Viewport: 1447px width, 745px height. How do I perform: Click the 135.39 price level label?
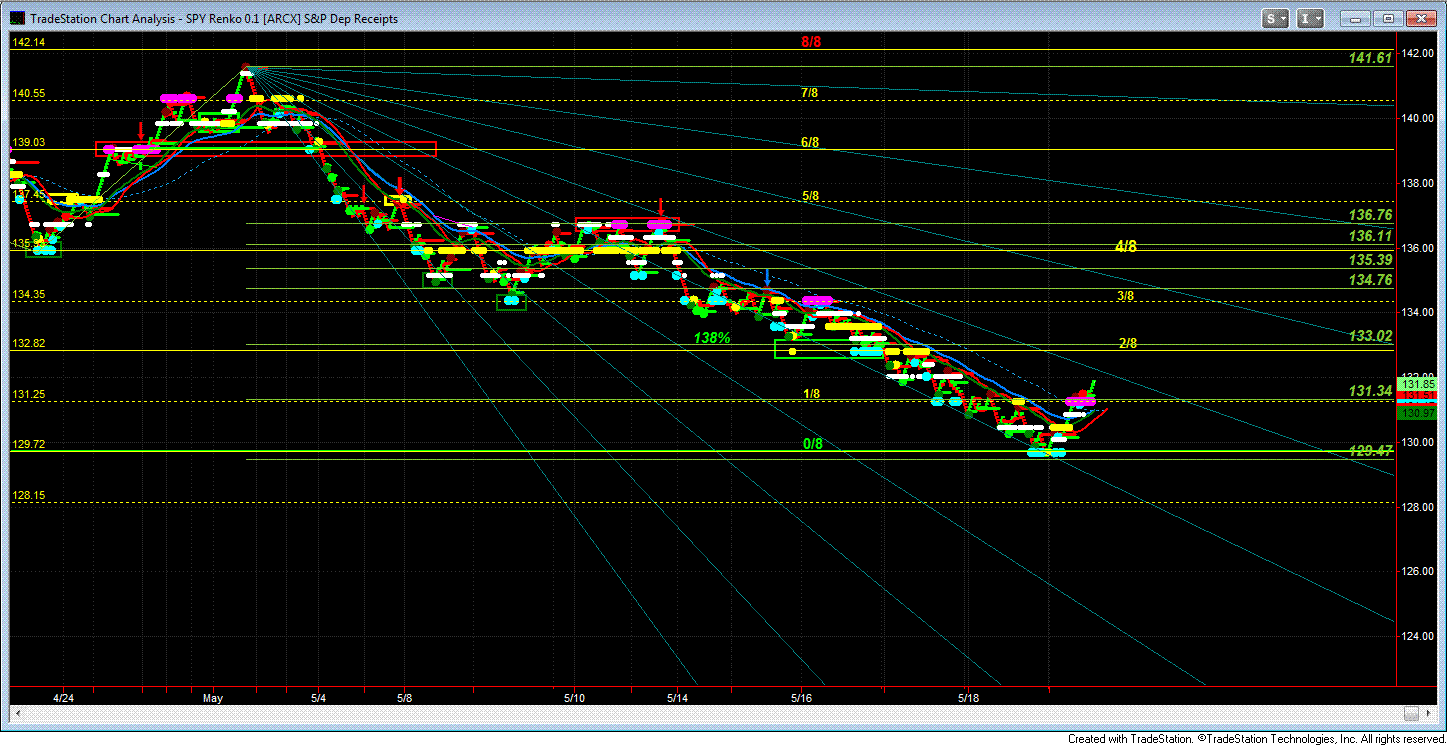pos(1370,259)
